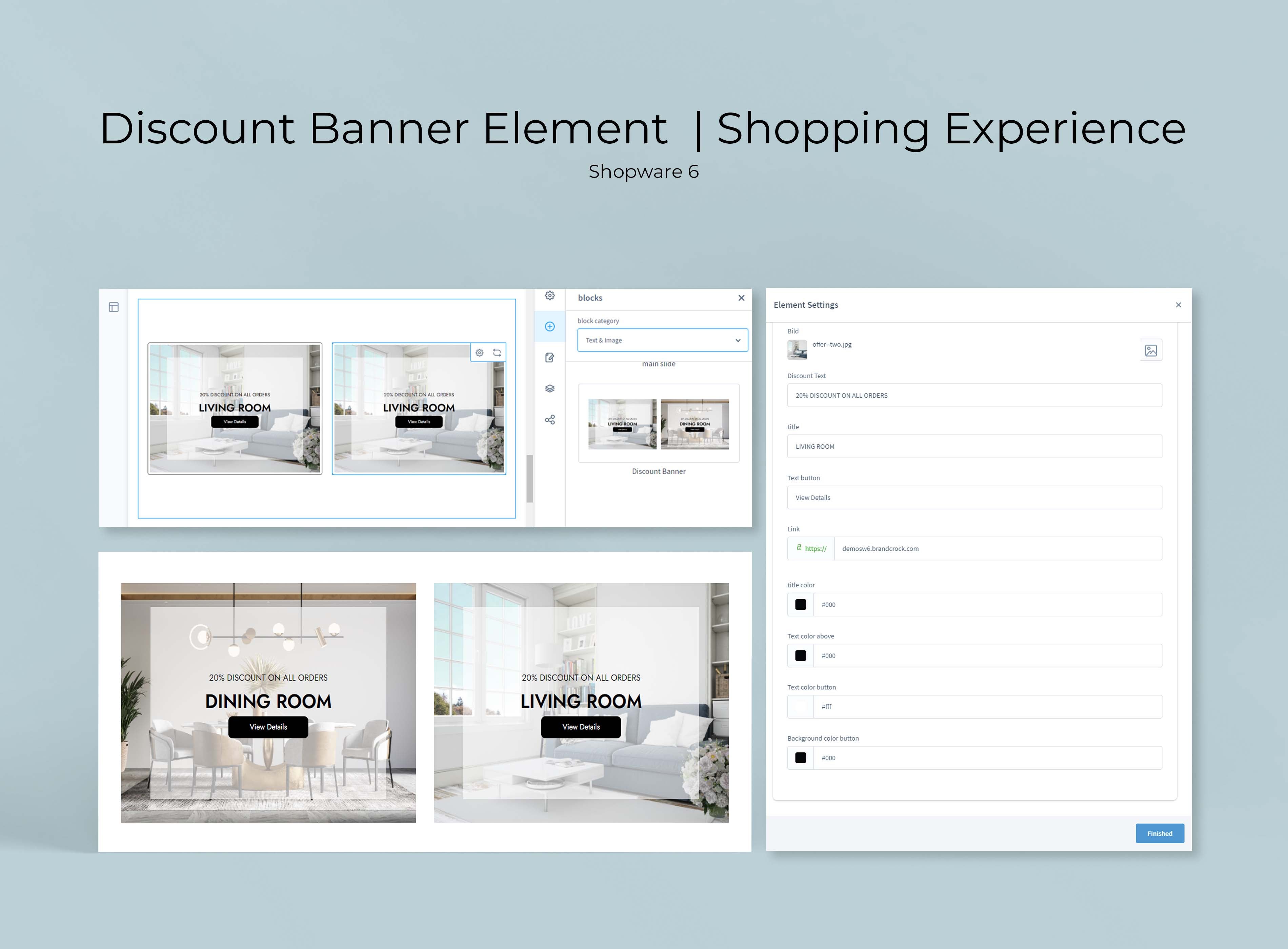Open the text edit pencil icon
This screenshot has width=1288, height=949.
point(550,357)
